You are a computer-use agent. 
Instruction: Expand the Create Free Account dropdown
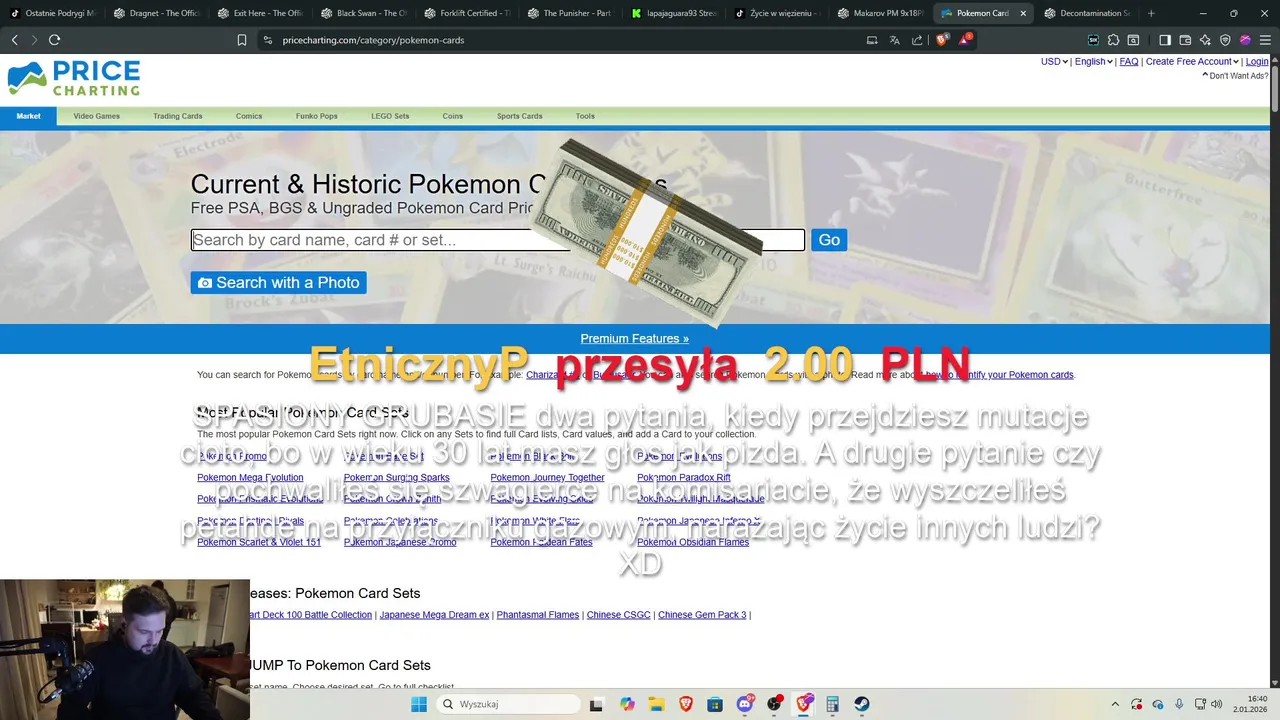pyautogui.click(x=1192, y=61)
